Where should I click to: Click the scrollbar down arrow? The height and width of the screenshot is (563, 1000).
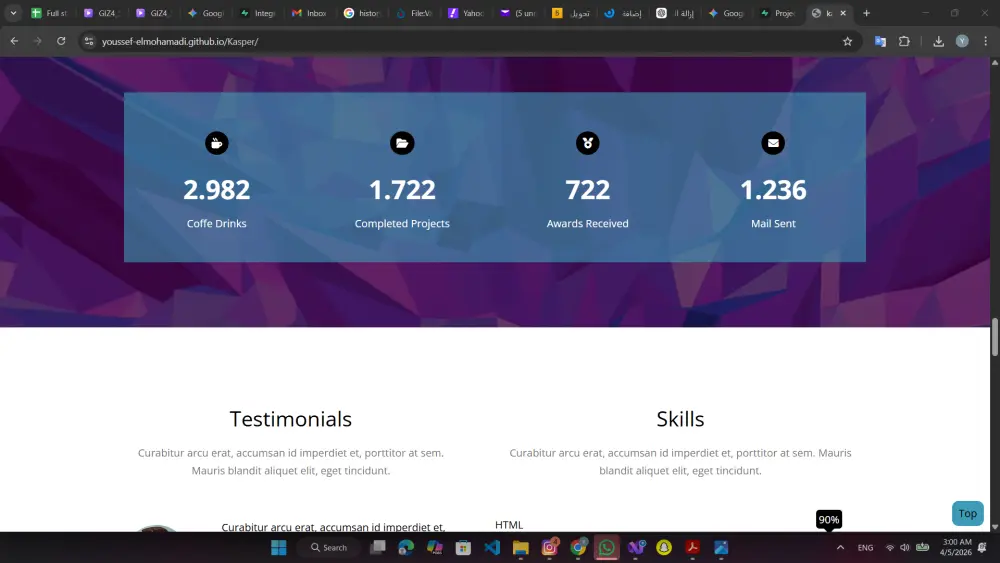click(x=994, y=527)
